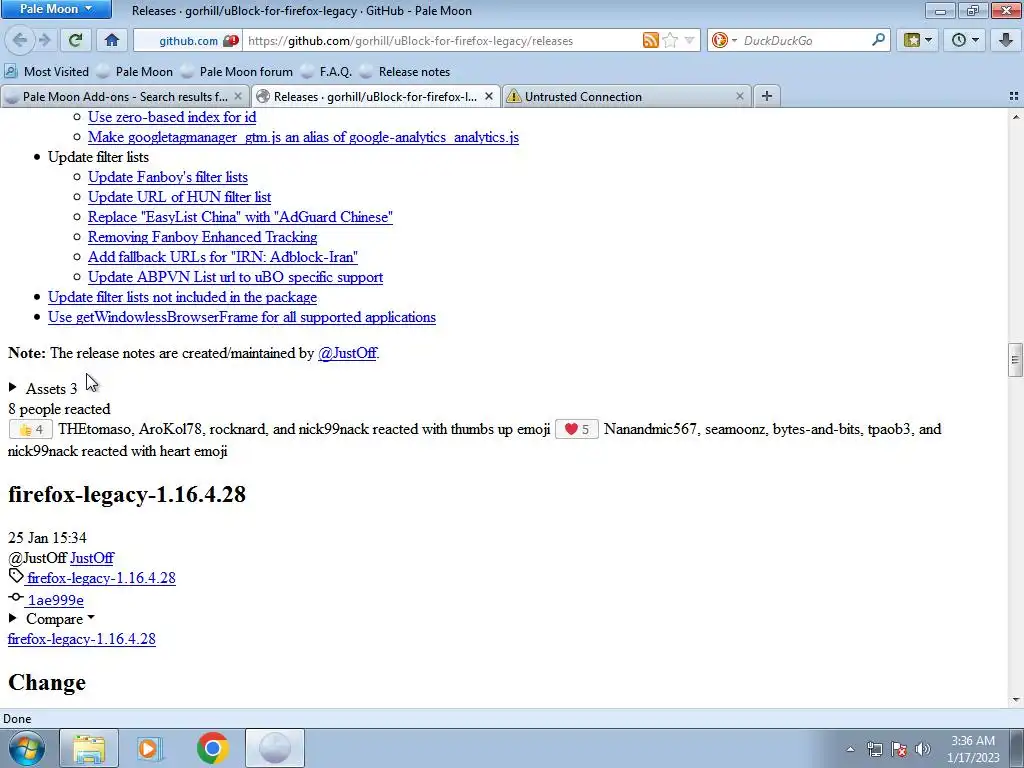This screenshot has width=1024, height=768.
Task: Reload the current page
Action: click(x=75, y=40)
